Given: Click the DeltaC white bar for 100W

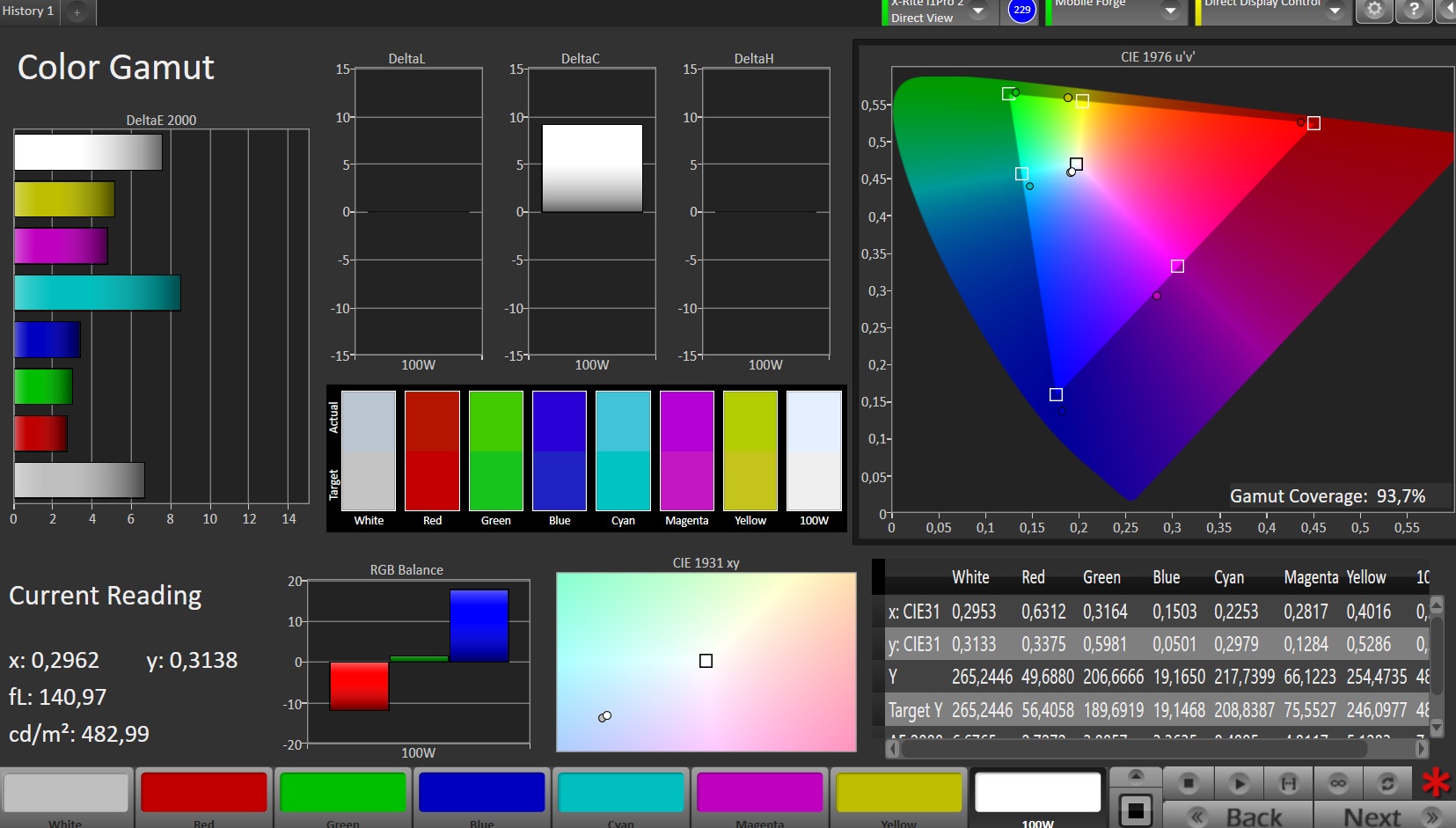Looking at the screenshot, I should point(592,168).
